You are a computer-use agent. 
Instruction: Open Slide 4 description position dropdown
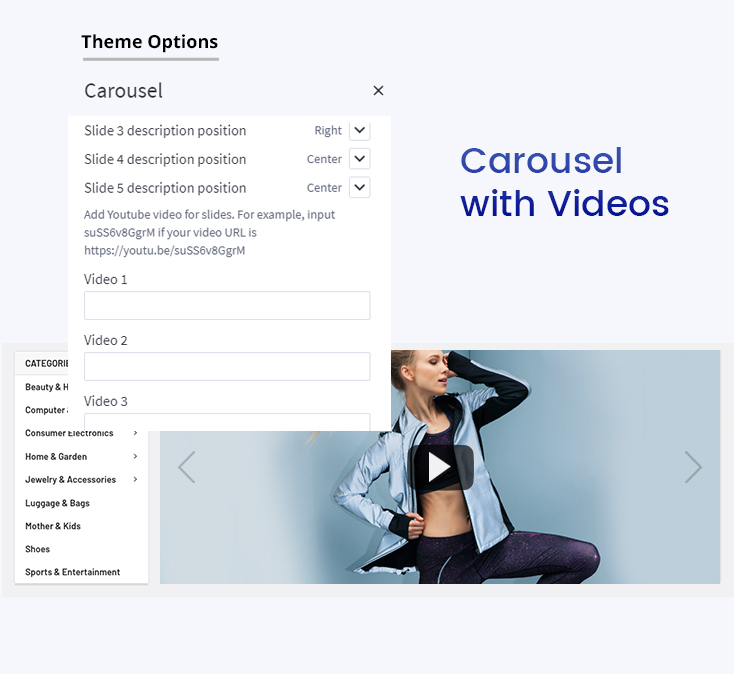tap(360, 159)
